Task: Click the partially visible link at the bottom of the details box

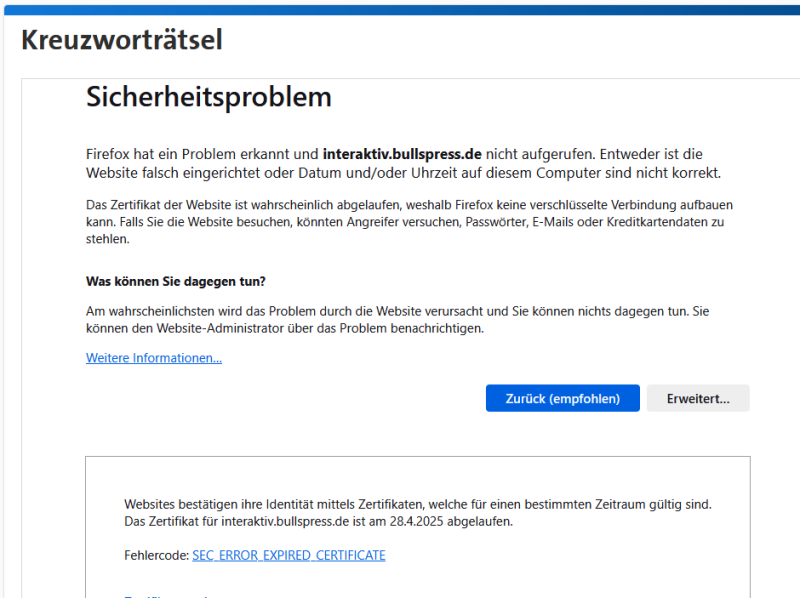Action: pos(170,594)
